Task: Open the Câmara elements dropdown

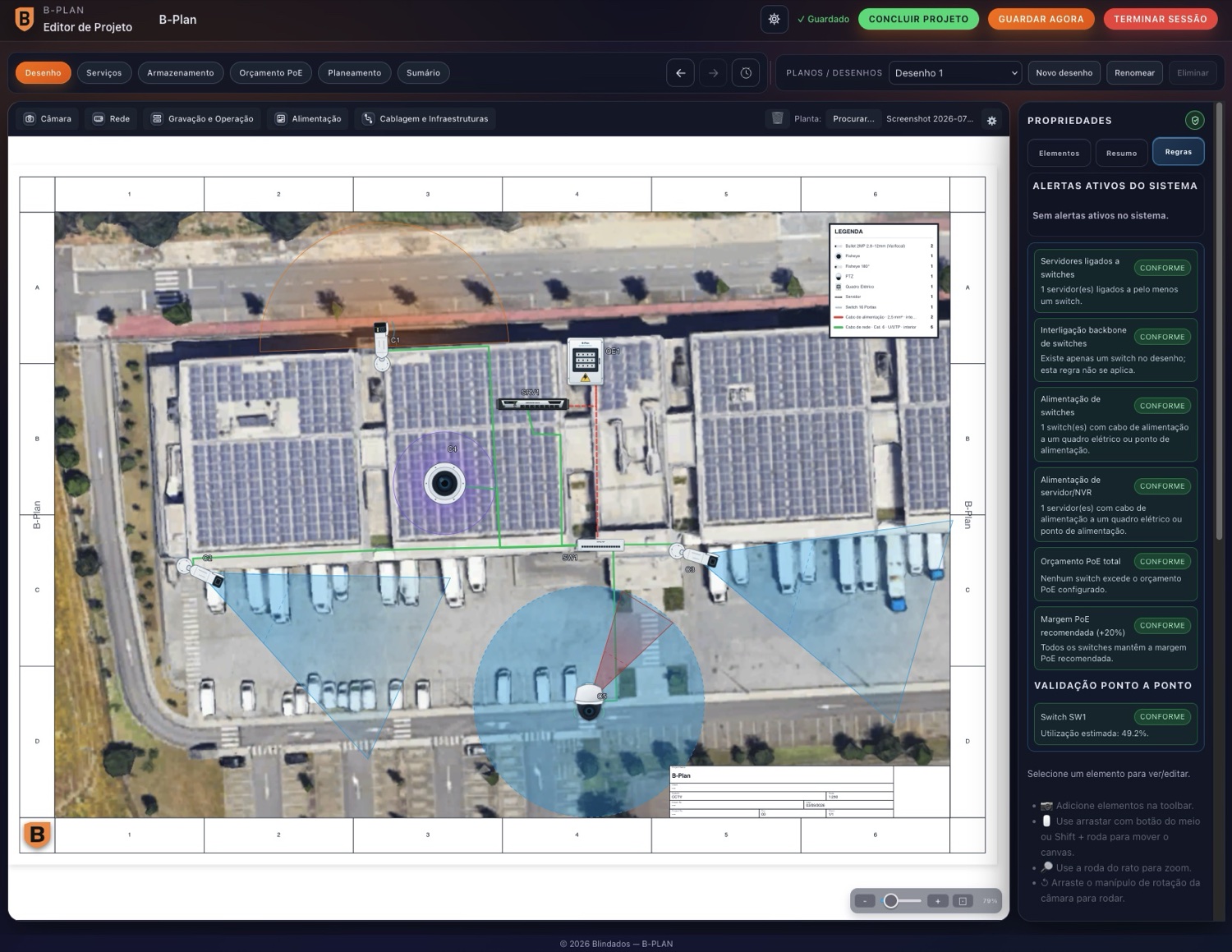Action: click(48, 119)
